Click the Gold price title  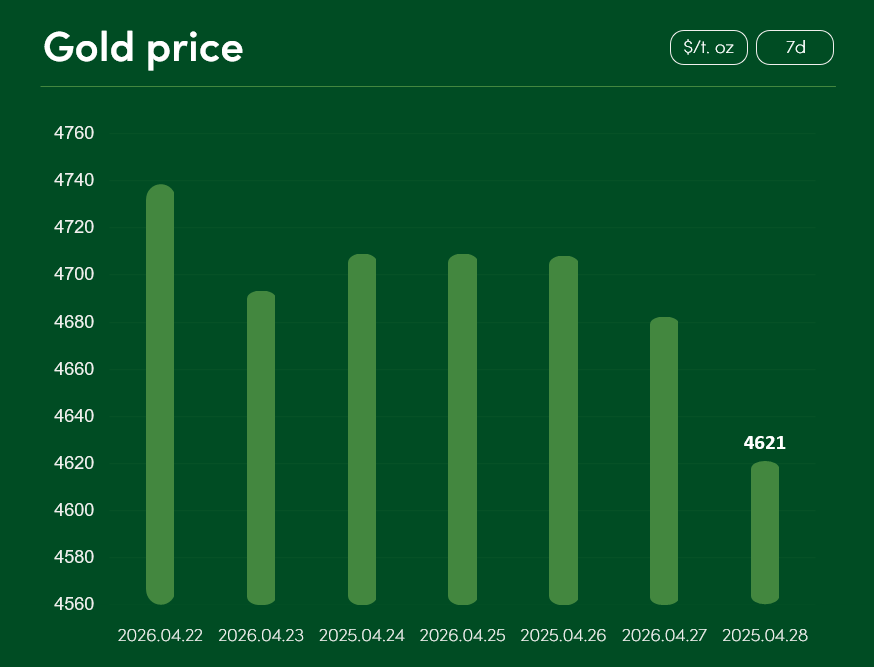point(143,48)
